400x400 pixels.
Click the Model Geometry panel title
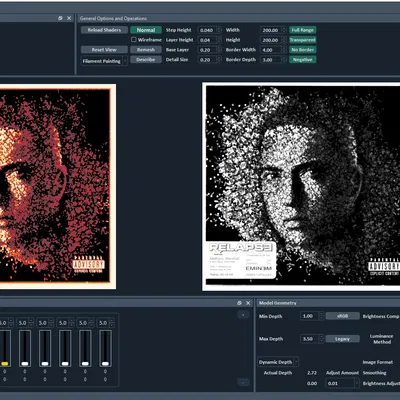click(278, 303)
